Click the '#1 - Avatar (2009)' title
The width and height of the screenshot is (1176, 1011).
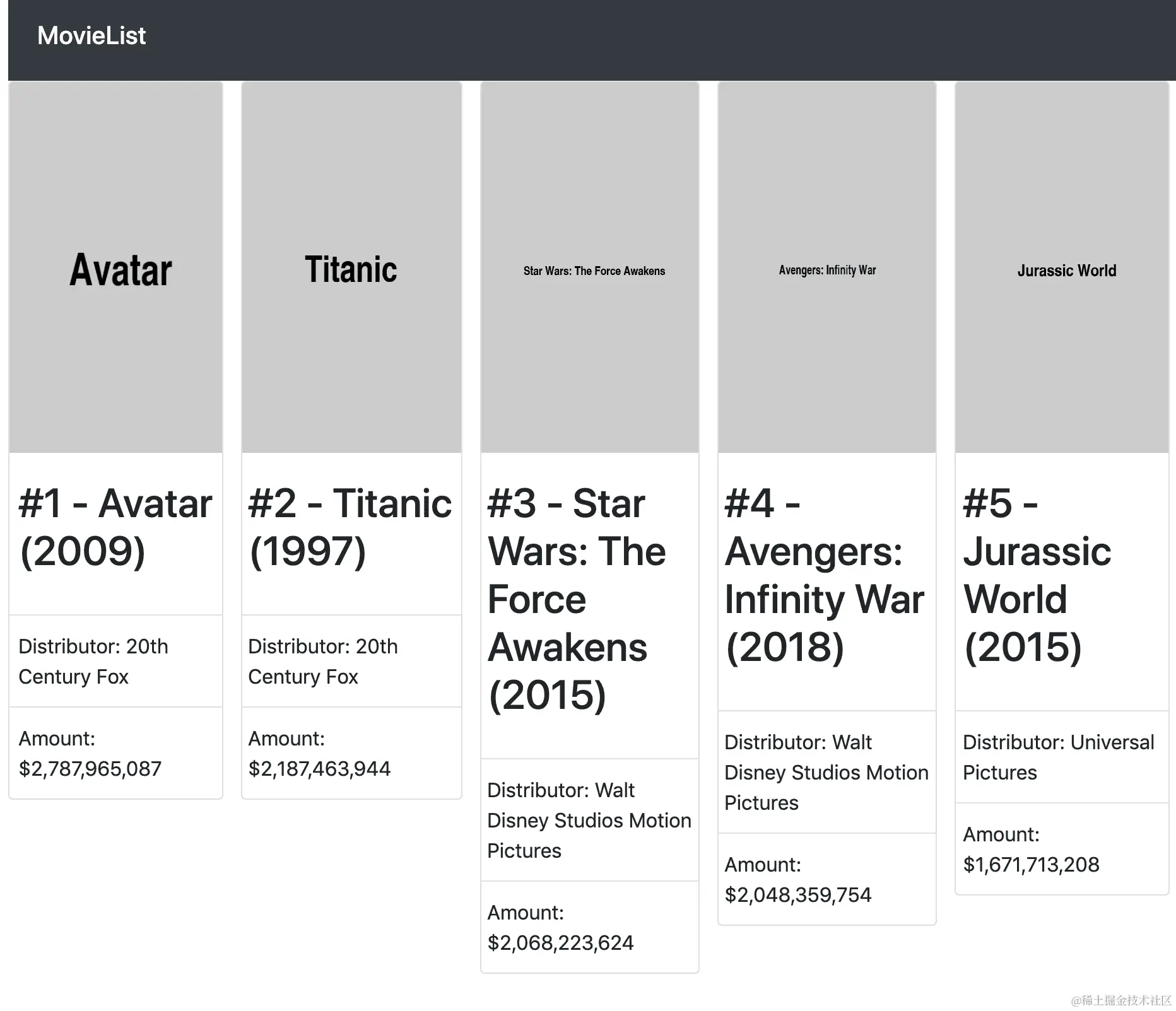pos(115,527)
